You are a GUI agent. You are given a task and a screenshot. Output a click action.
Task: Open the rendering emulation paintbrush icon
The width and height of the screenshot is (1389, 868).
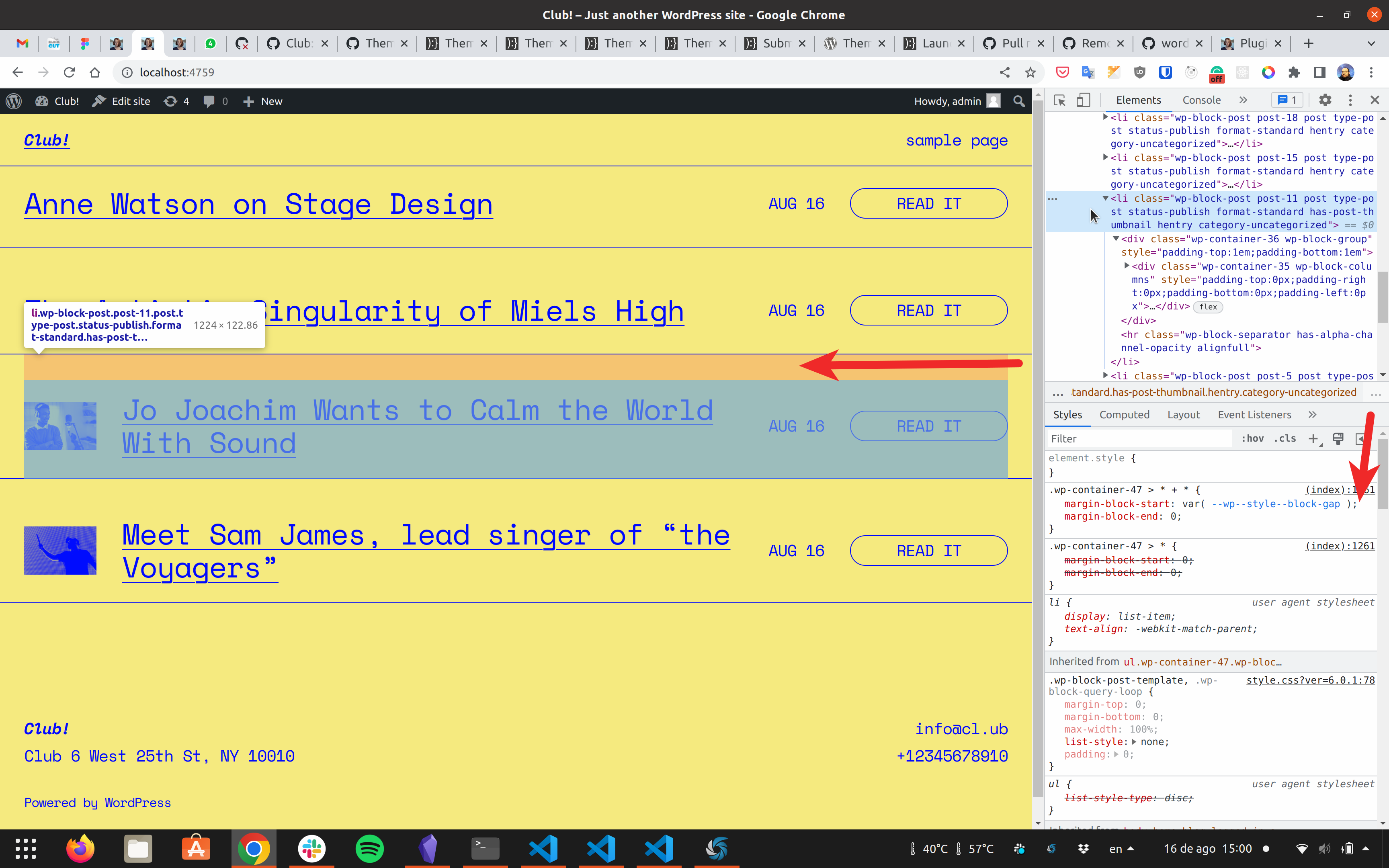[1338, 438]
